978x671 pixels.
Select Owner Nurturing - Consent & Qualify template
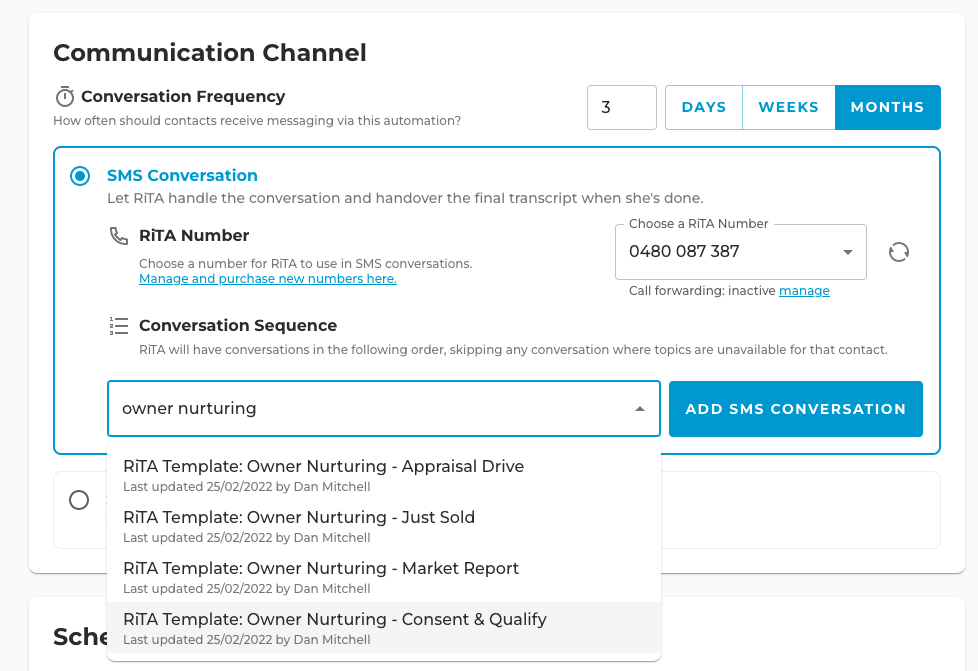click(x=384, y=628)
